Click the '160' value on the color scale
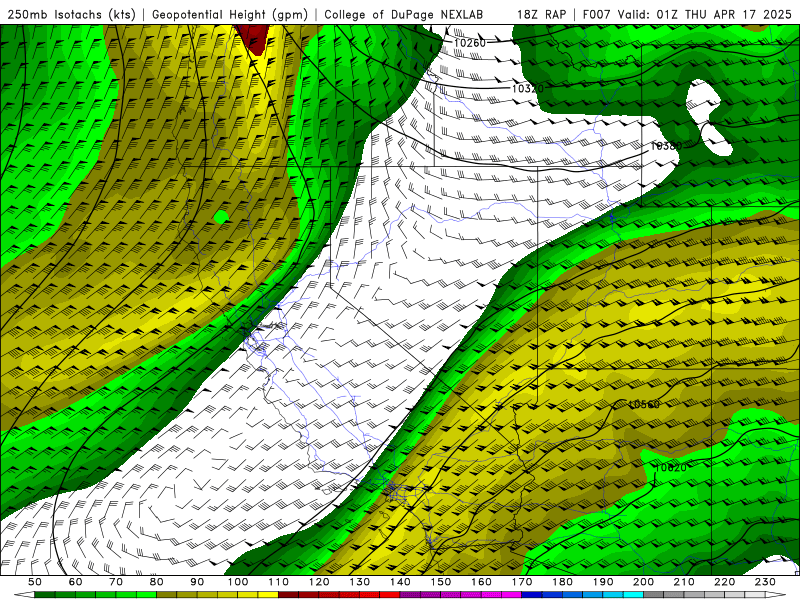The image size is (800, 600). point(481,582)
